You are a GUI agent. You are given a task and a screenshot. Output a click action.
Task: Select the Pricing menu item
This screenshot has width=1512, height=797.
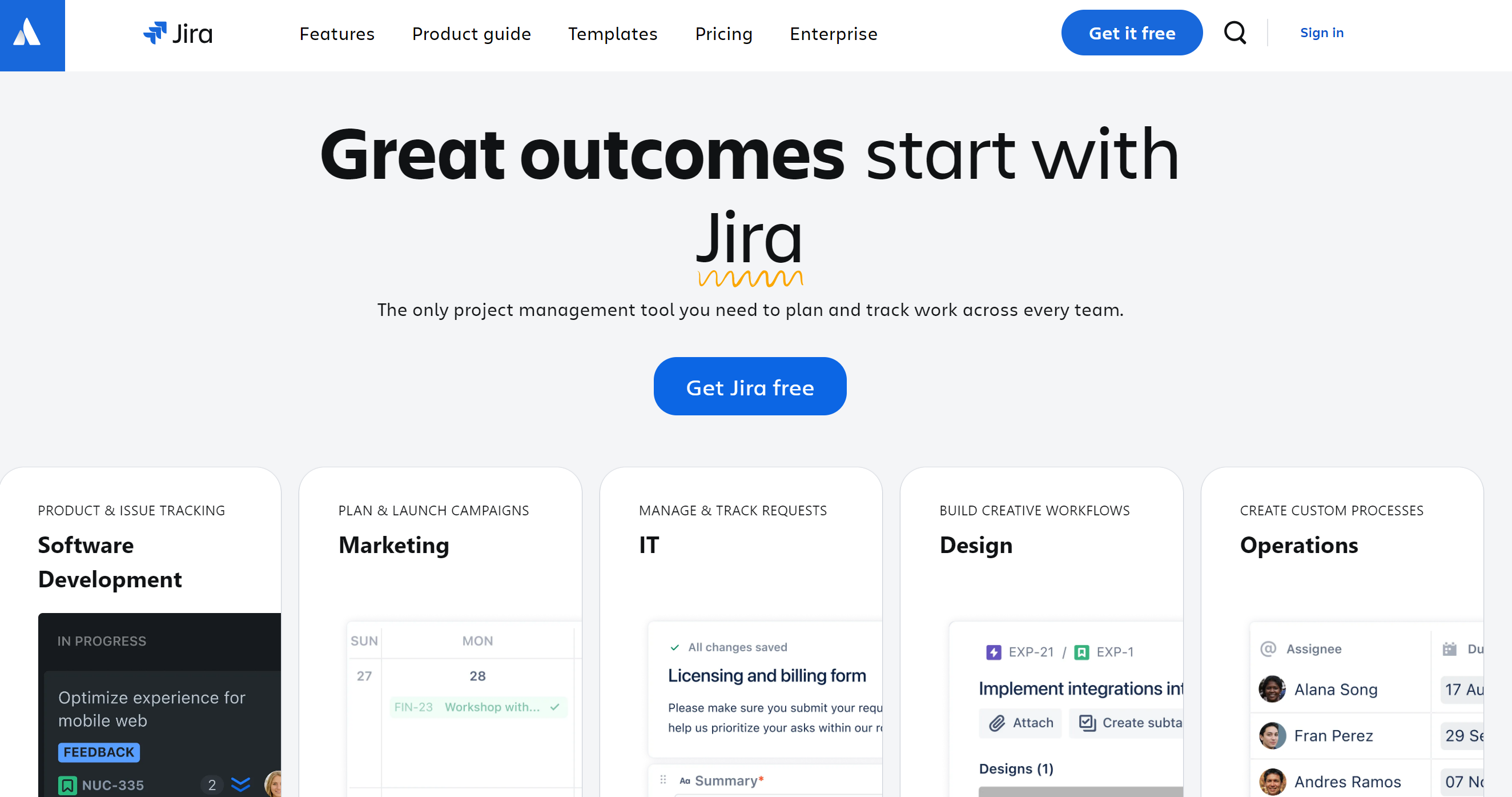pyautogui.click(x=724, y=33)
